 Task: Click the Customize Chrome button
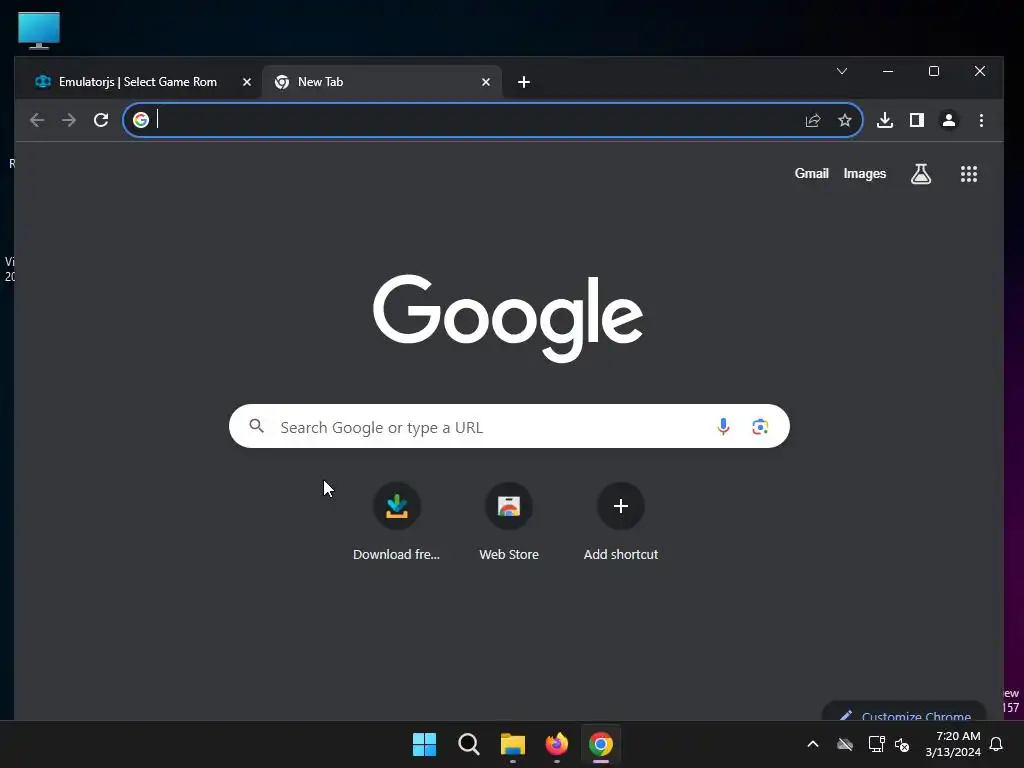pos(904,712)
